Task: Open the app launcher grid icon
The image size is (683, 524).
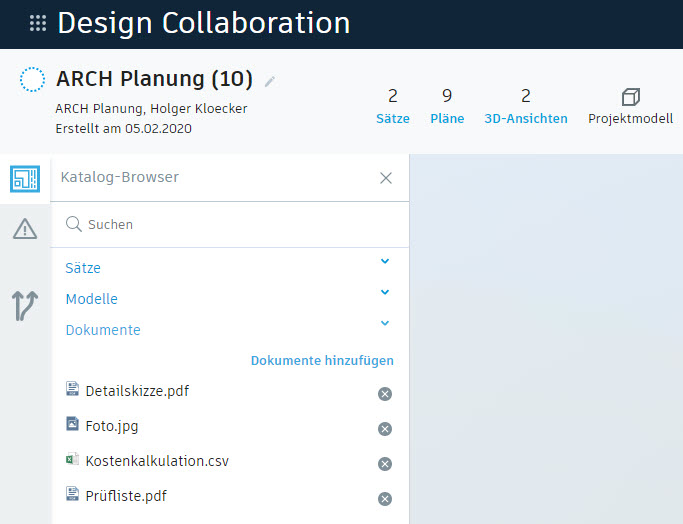Action: click(x=38, y=23)
